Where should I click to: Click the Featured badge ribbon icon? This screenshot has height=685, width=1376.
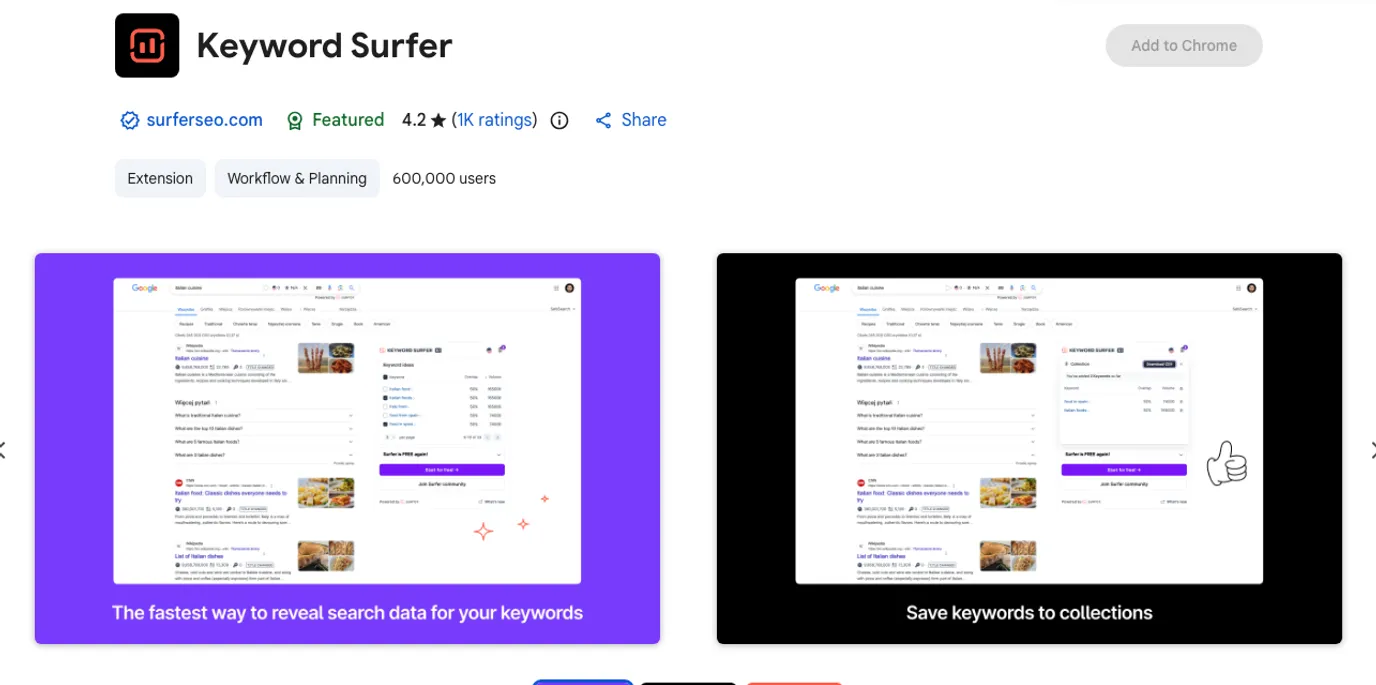click(x=294, y=121)
